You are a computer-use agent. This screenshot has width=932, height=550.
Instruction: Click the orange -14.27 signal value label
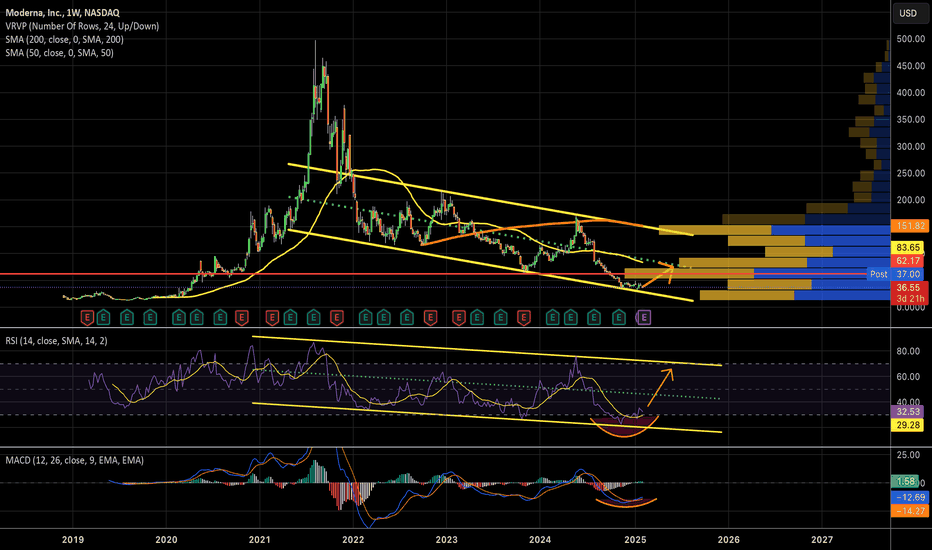pos(910,511)
